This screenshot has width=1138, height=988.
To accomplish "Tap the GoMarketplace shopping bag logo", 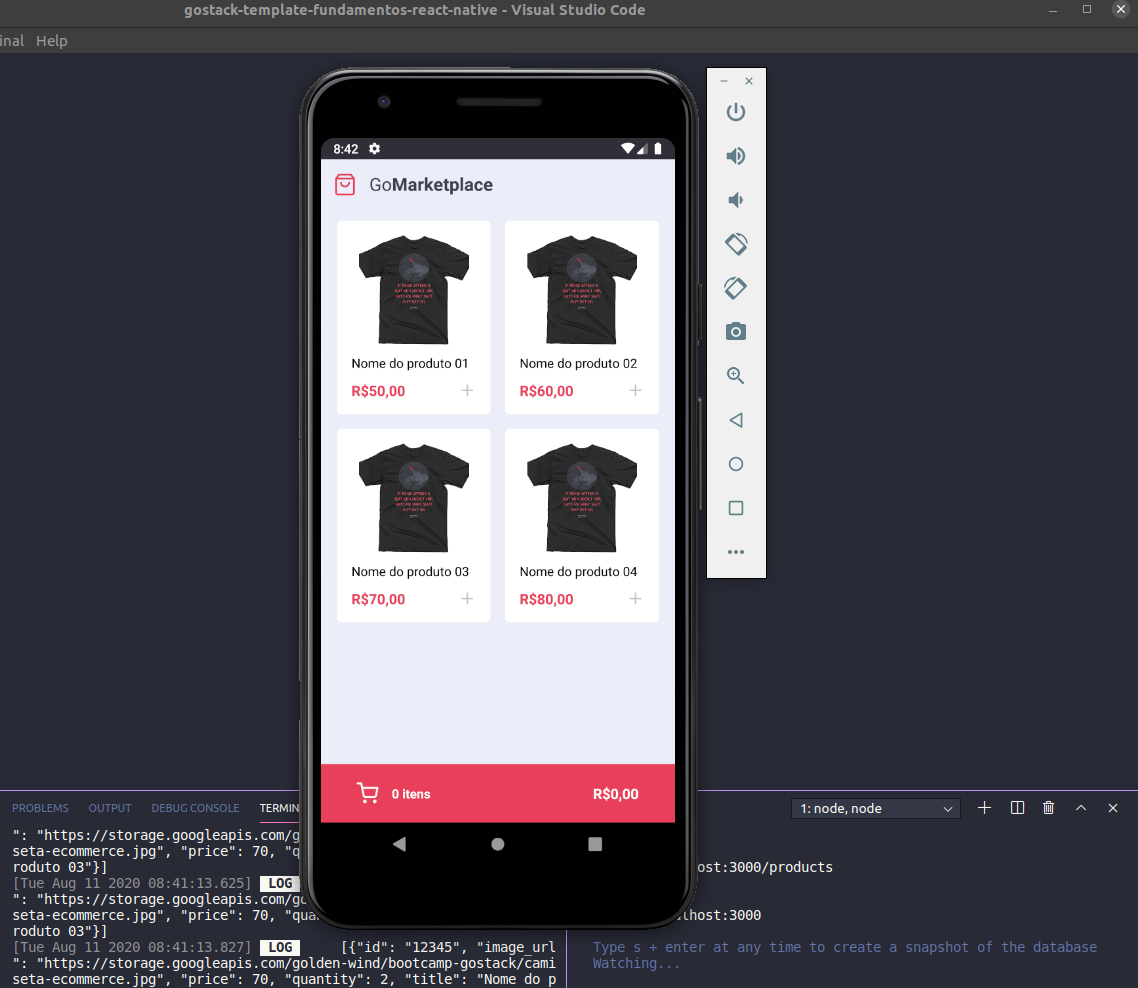I will pos(345,185).
